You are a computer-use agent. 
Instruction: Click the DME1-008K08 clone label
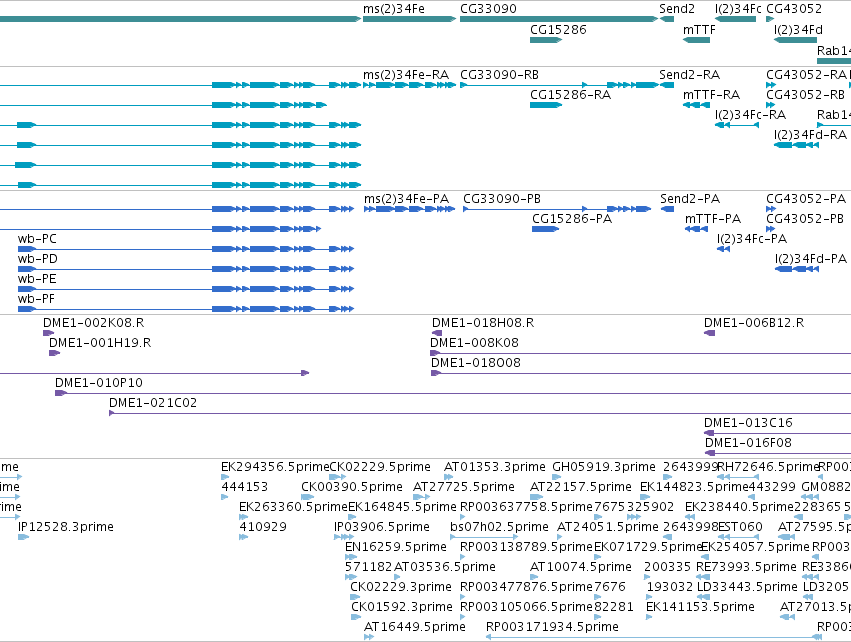coord(474,343)
